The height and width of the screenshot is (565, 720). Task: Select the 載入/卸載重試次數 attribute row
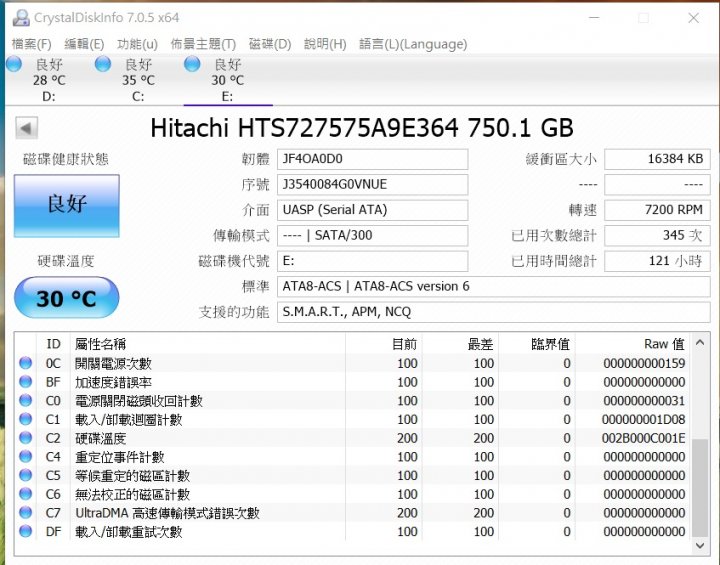click(353, 531)
